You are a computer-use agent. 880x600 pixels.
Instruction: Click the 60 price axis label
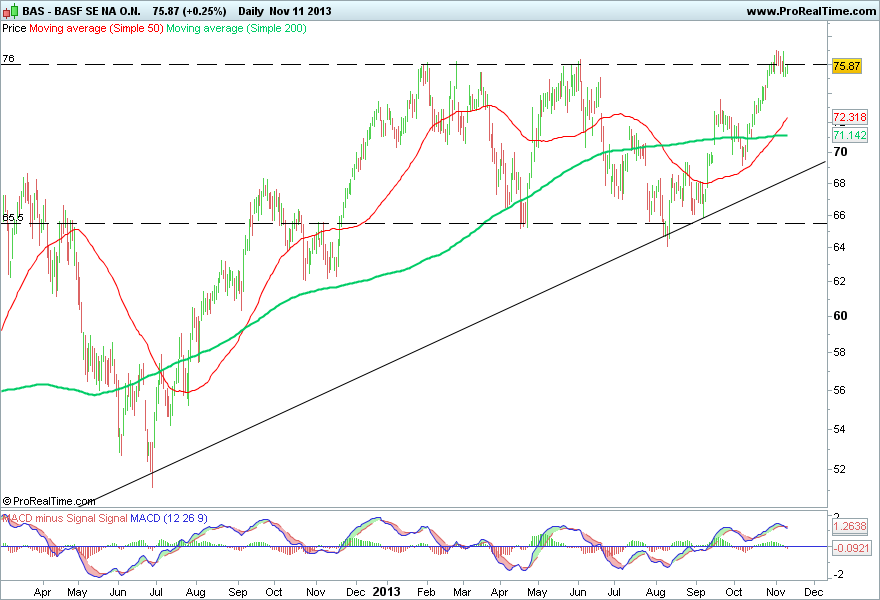point(840,315)
